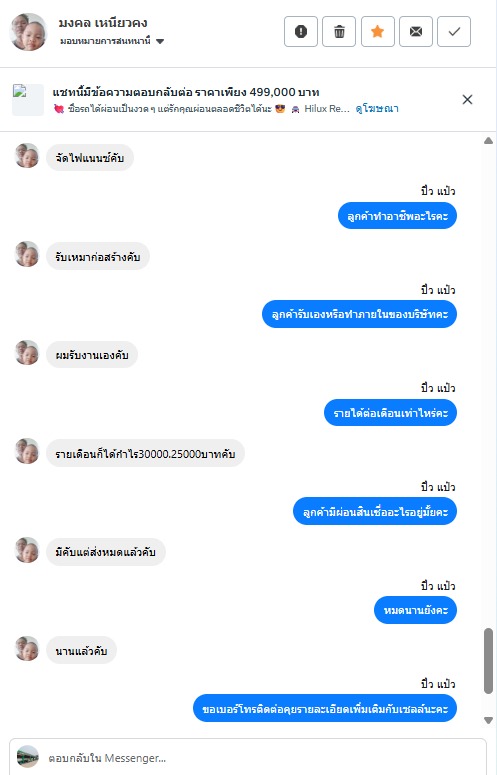This screenshot has width=497, height=775.
Task: Click the chat scrollbar thumb
Action: click(488, 661)
